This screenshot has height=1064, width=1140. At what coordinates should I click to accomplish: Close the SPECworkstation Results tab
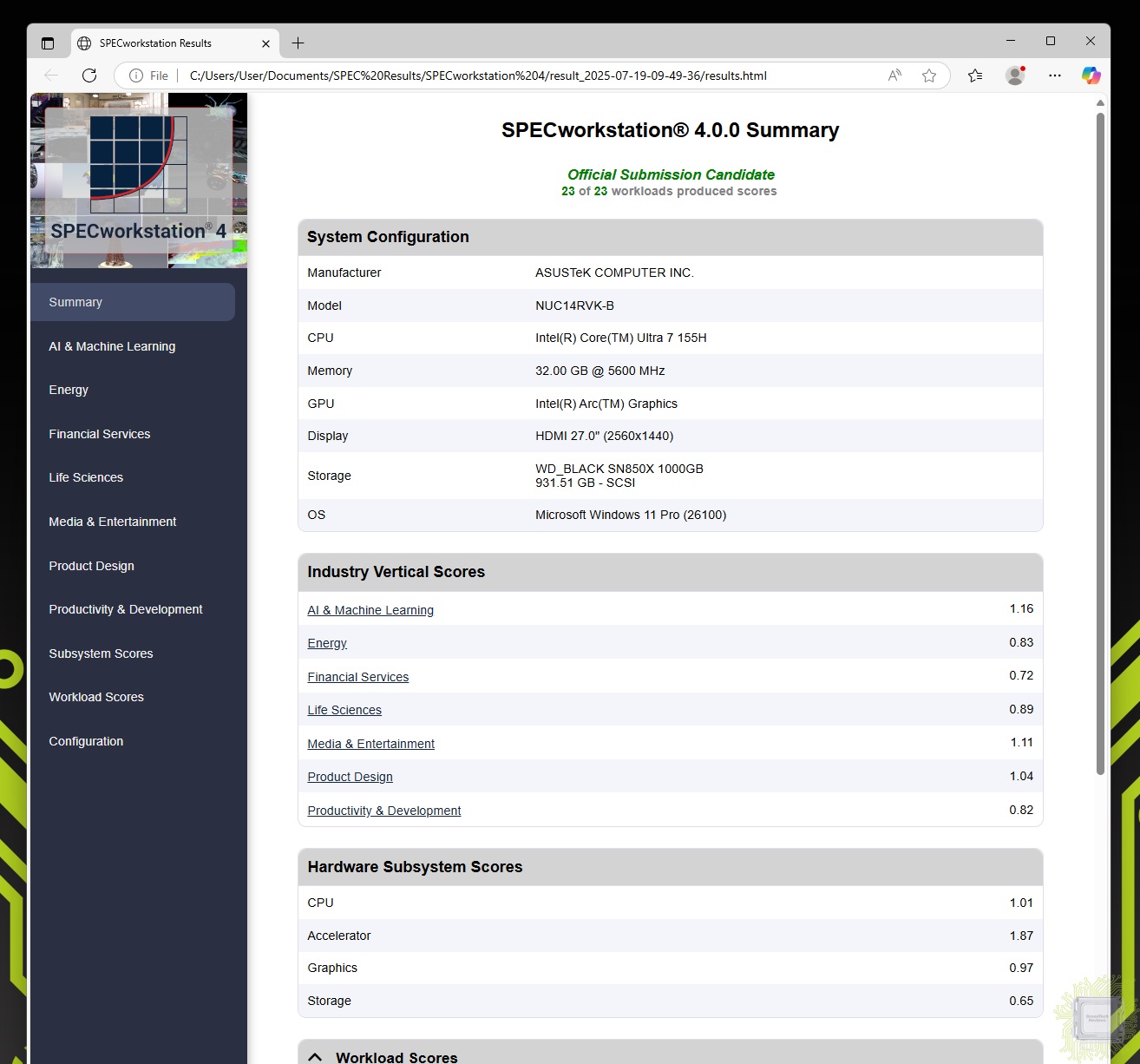(x=265, y=43)
